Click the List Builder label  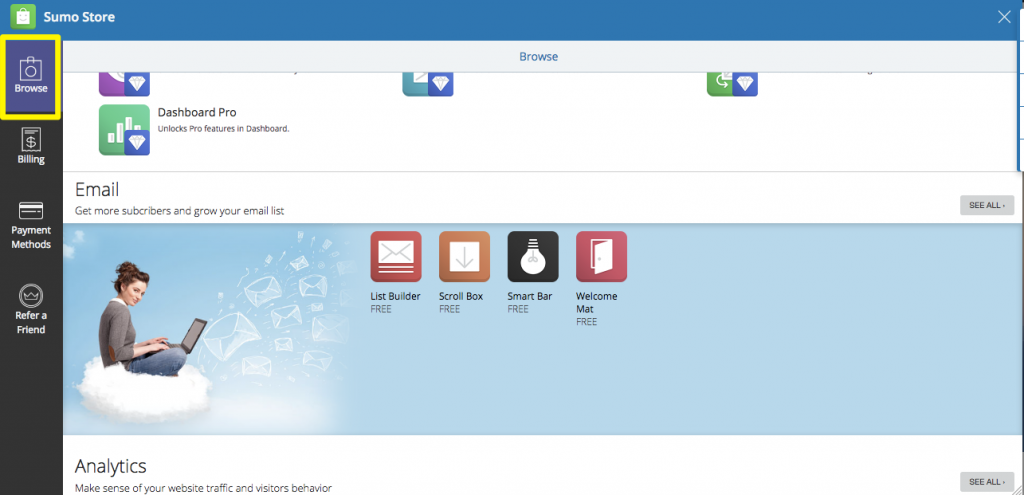pos(395,296)
